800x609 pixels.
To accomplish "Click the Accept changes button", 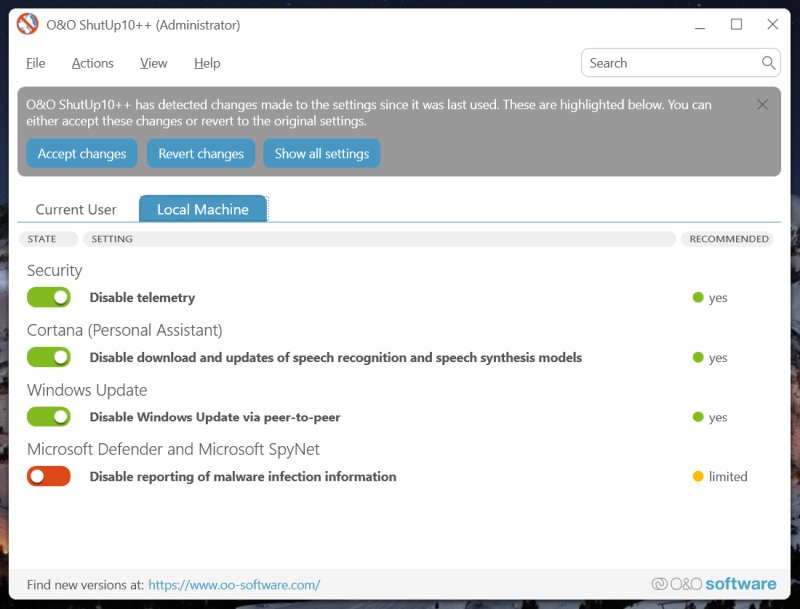I will click(x=82, y=154).
